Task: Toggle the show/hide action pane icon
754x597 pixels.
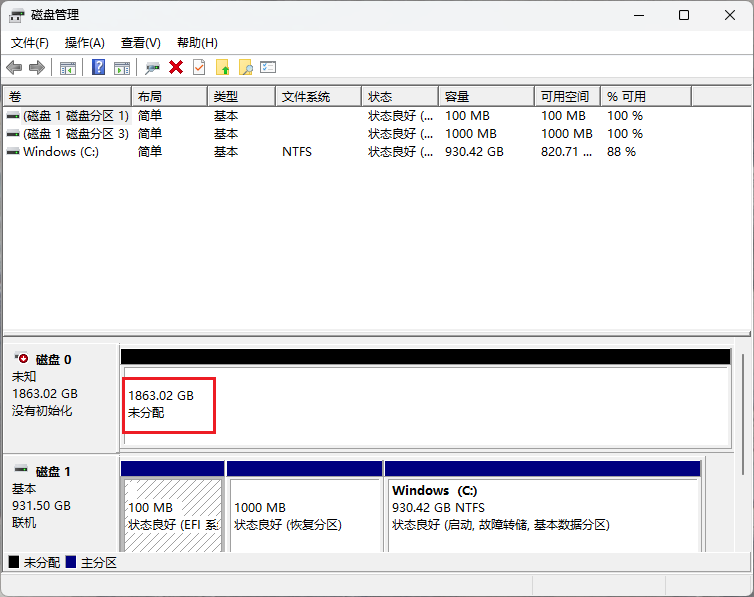Action: click(x=122, y=68)
